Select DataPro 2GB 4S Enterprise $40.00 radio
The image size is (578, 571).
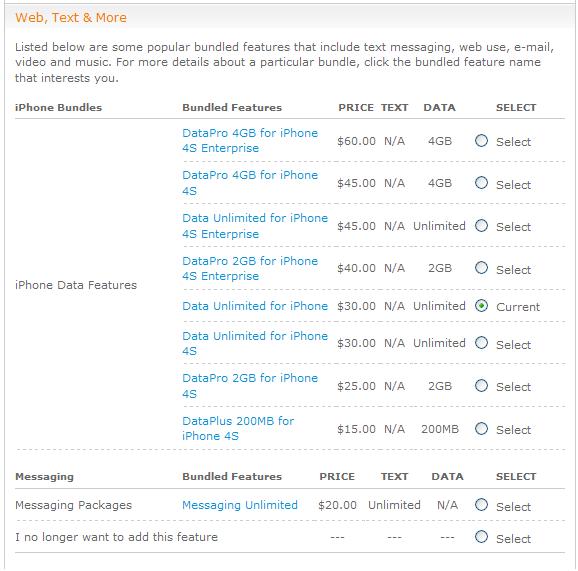(x=481, y=268)
